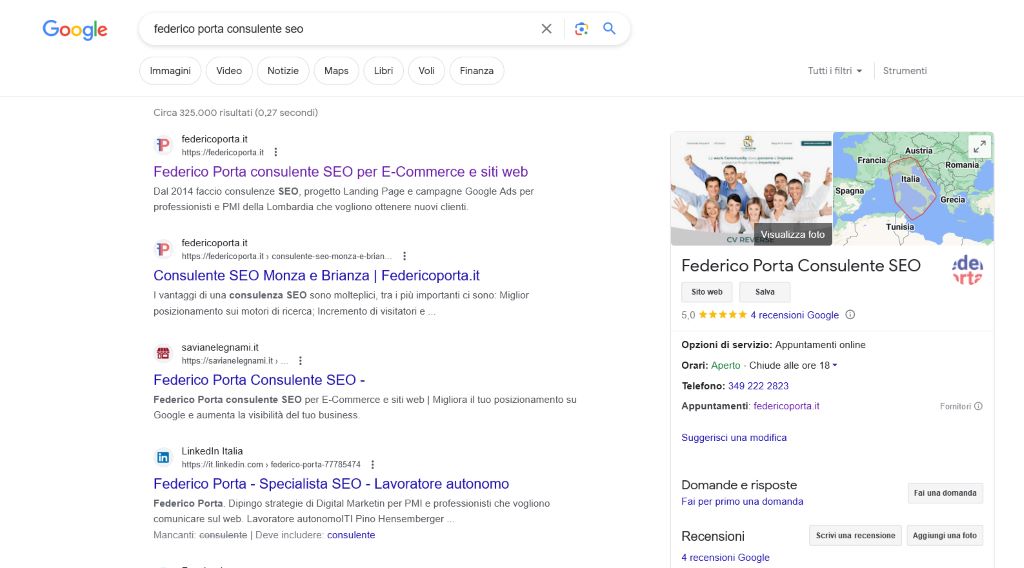Switch to the Libri filter
The image size is (1024, 568).
coord(383,71)
